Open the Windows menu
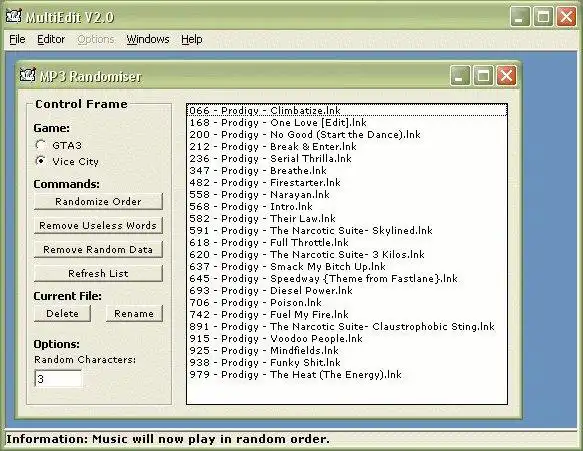 (148, 39)
